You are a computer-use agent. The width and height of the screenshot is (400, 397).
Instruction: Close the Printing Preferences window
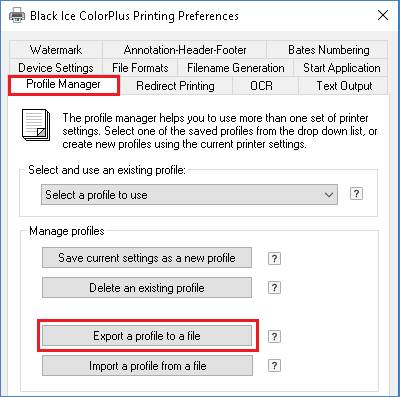click(383, 15)
